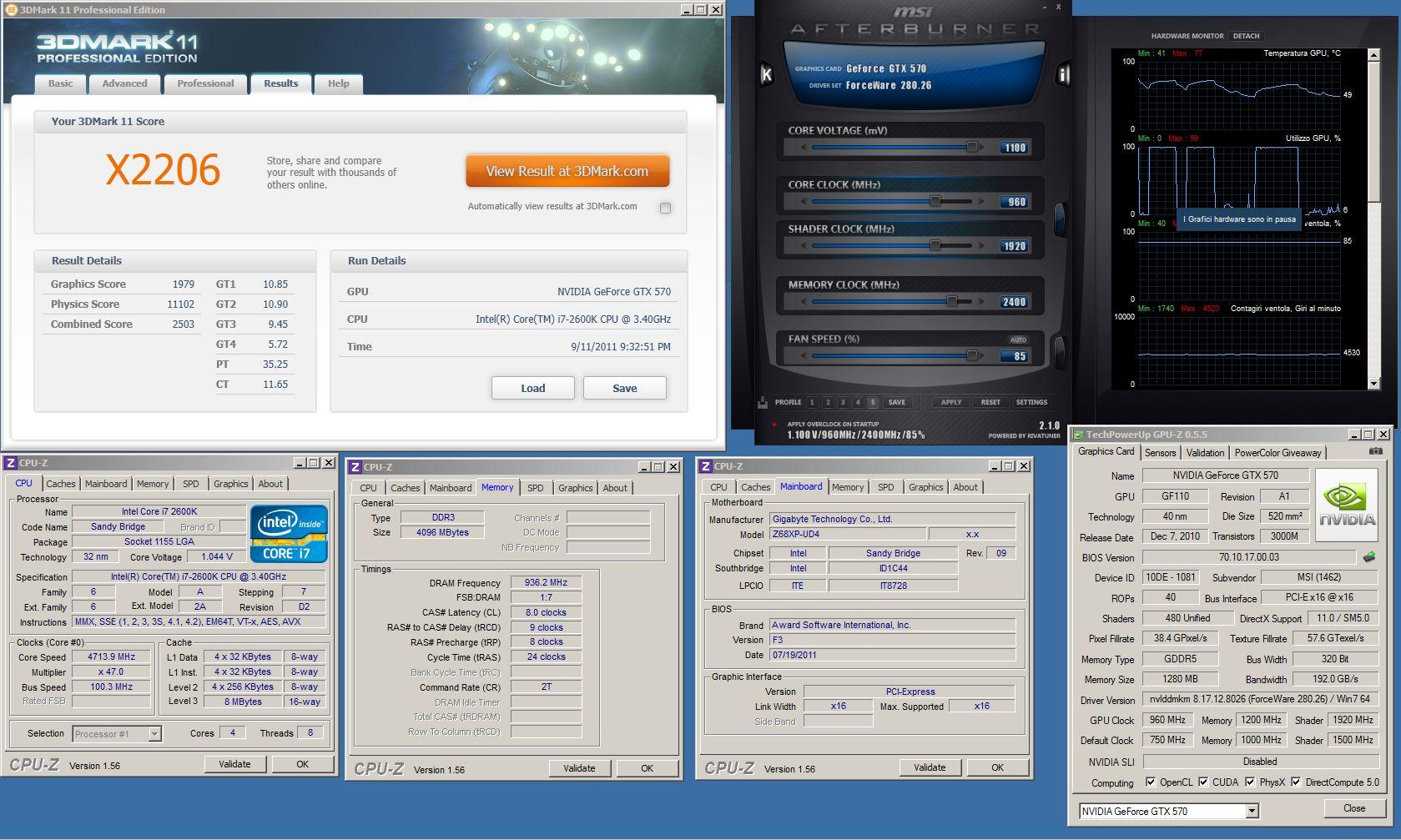This screenshot has height=840, width=1401.
Task: Open PowerColor Giveaway tab in GPU-Z
Action: [1278, 453]
